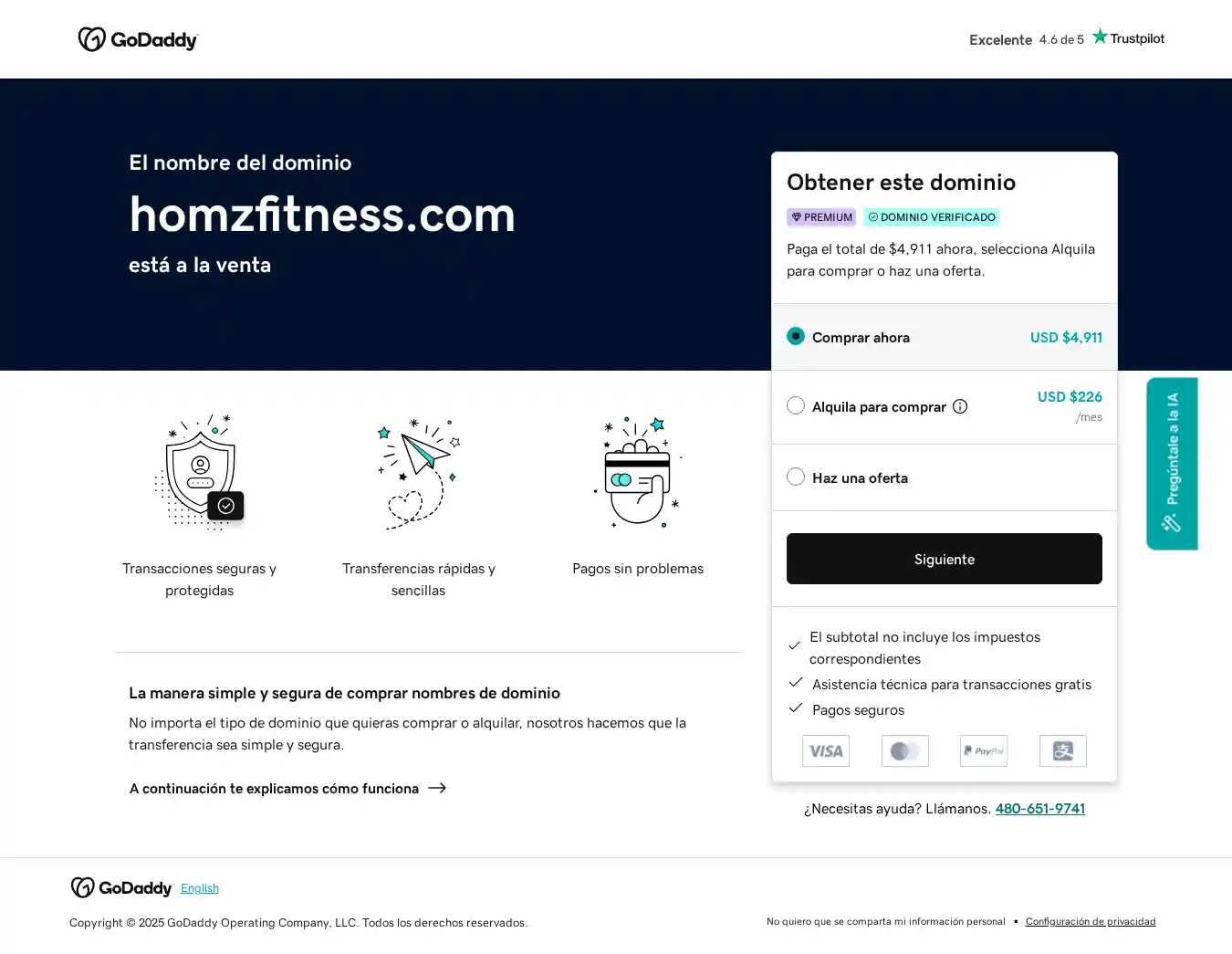
Task: Open the Pregúntale a la IA side tab
Action: click(x=1172, y=463)
